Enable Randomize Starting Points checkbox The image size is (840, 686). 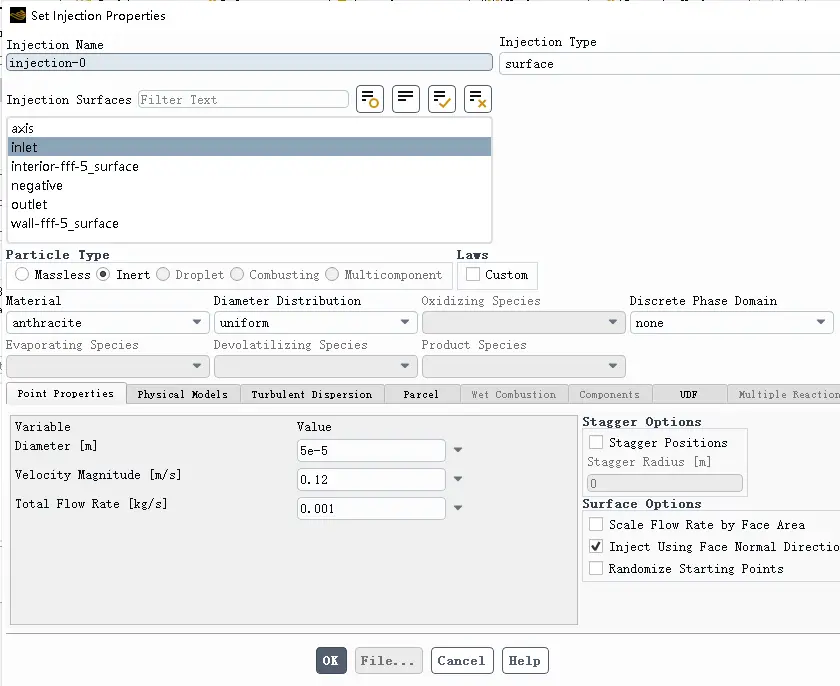point(596,568)
